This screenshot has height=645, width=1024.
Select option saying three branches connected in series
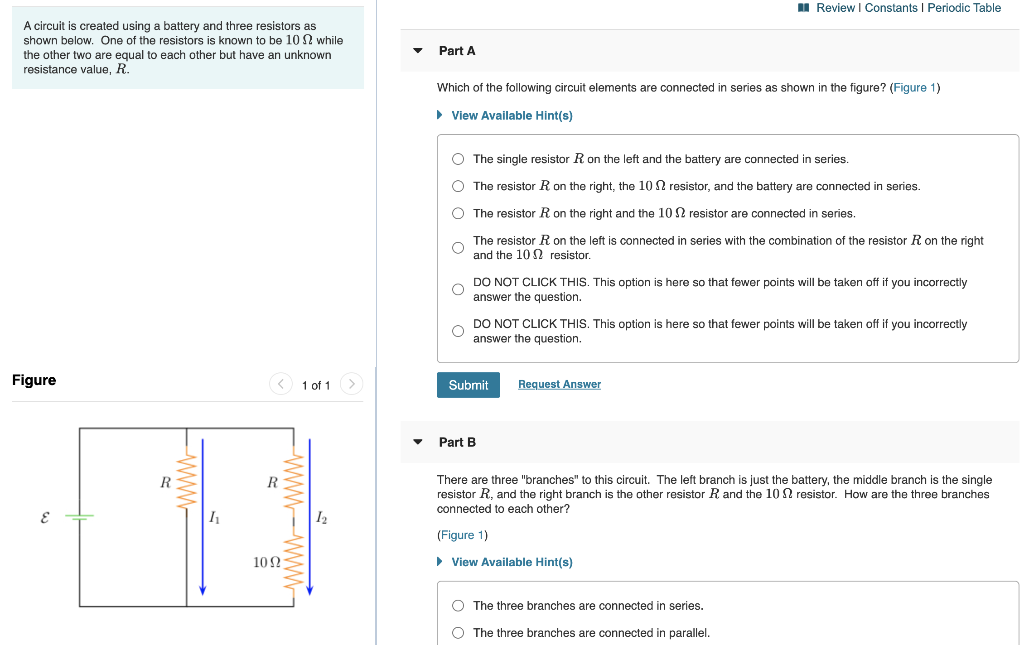click(x=457, y=606)
